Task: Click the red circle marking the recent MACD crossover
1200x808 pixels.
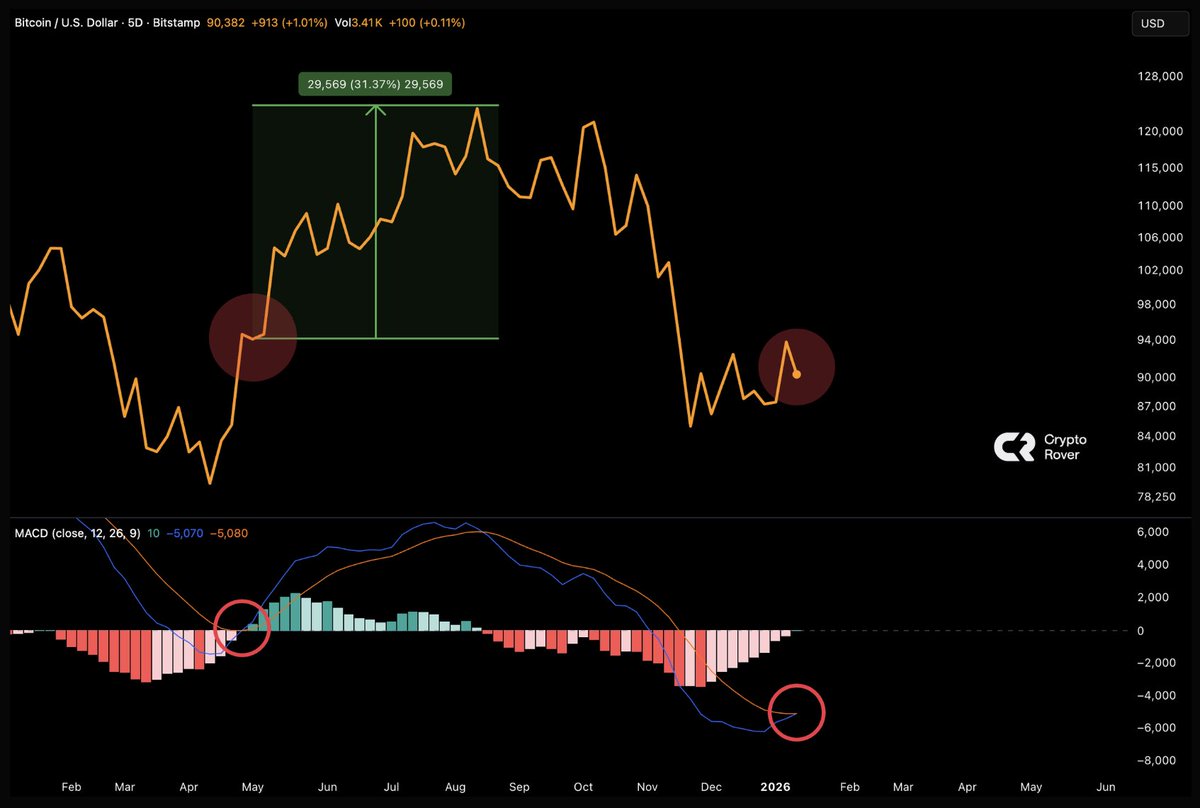Action: click(x=797, y=712)
